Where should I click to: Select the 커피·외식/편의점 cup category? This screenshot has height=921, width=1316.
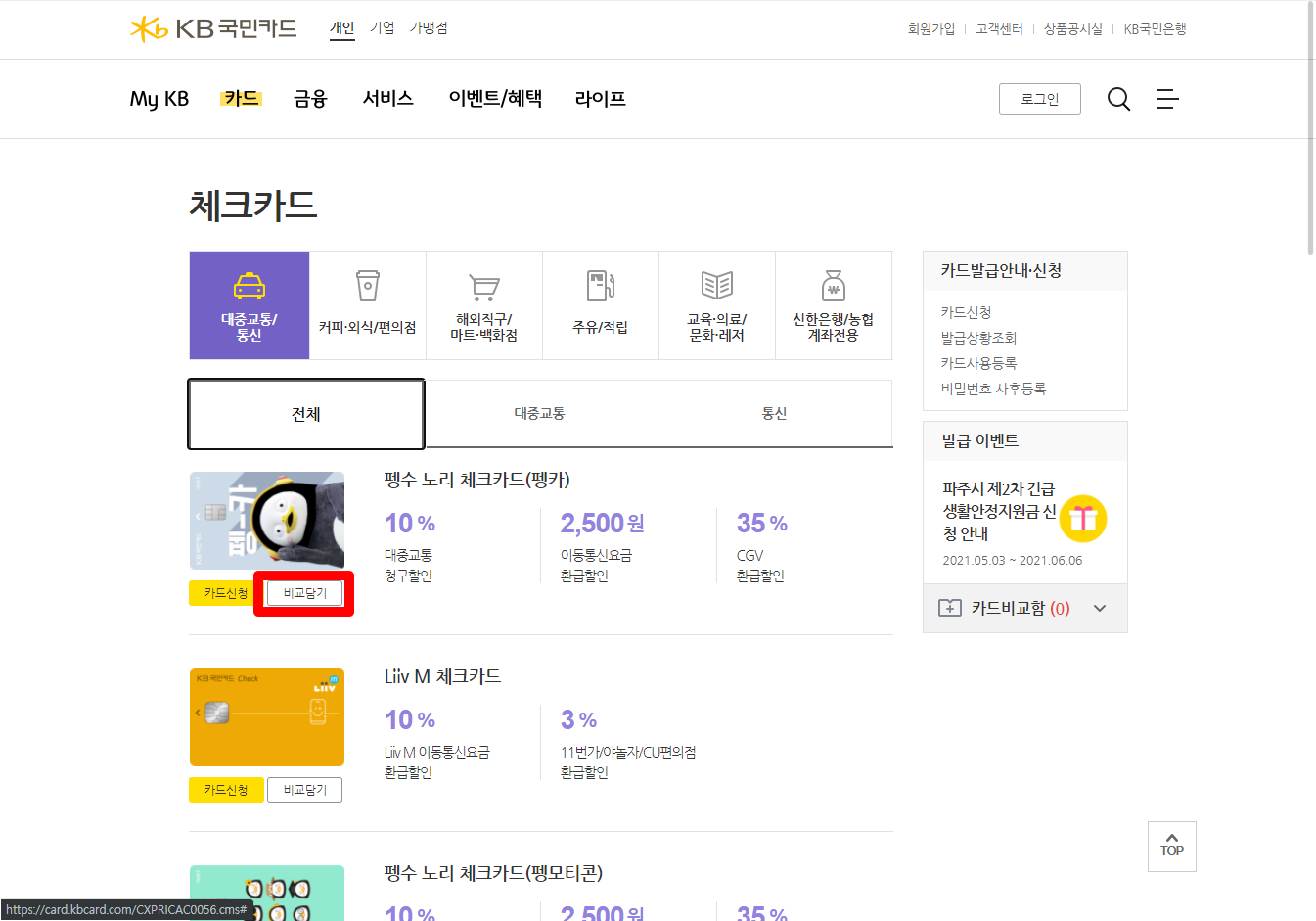[x=368, y=305]
